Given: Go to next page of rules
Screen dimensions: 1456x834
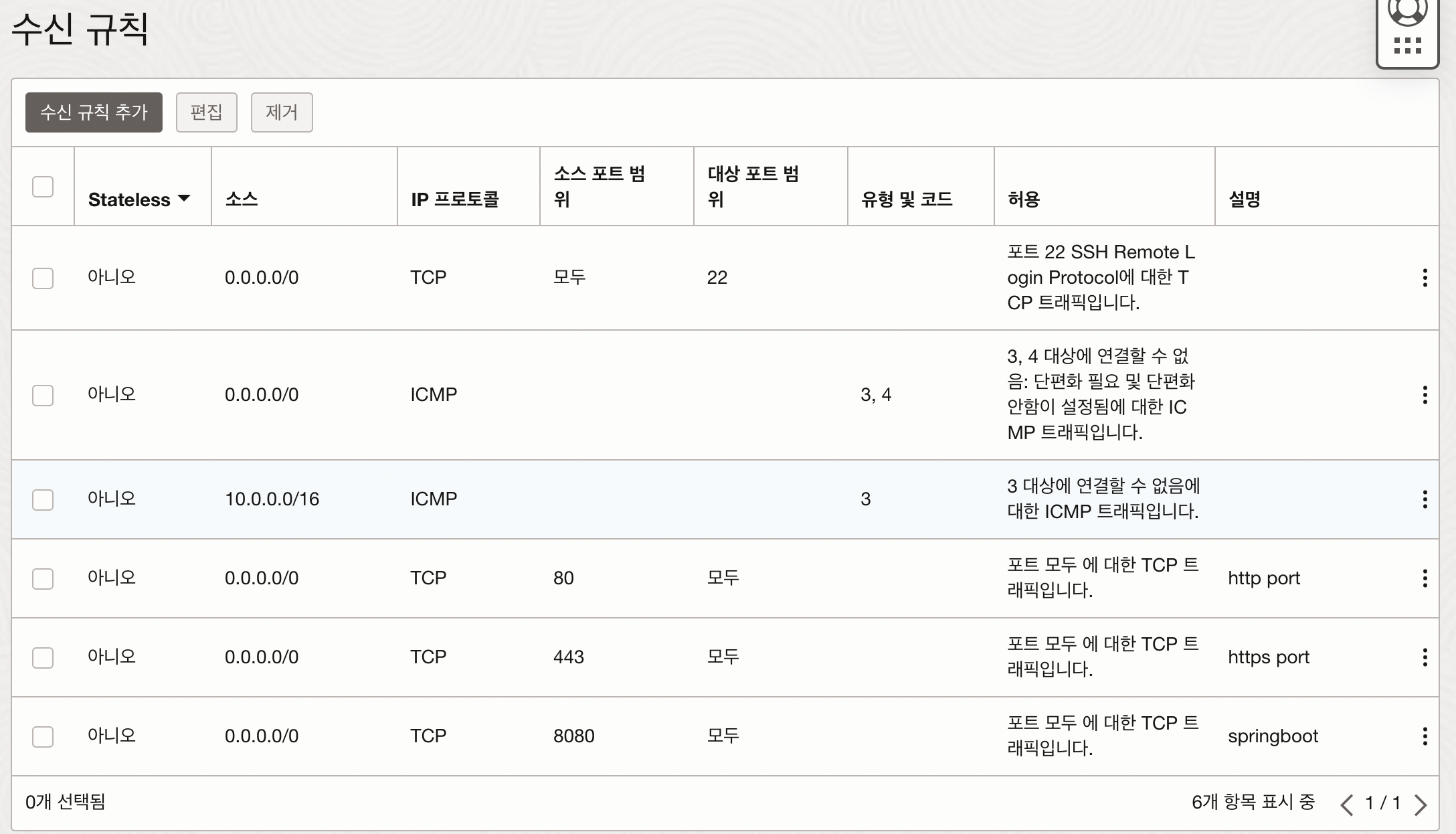Looking at the screenshot, I should point(1421,804).
